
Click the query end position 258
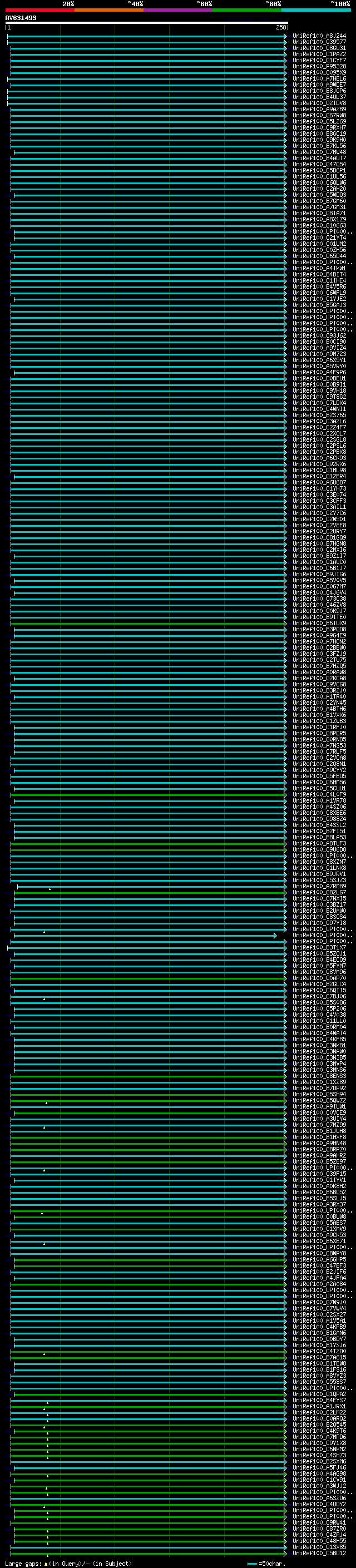pyautogui.click(x=280, y=27)
